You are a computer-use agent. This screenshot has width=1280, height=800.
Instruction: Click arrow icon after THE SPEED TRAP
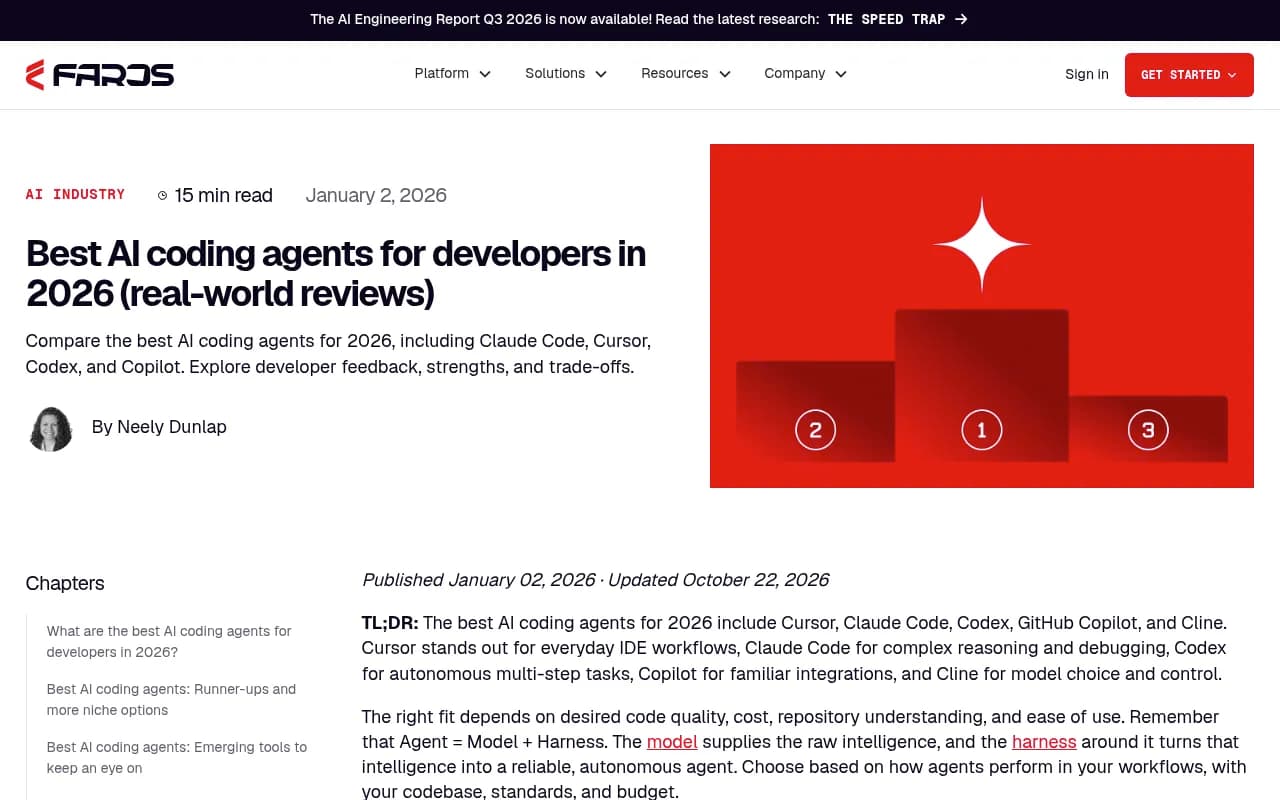[961, 19]
